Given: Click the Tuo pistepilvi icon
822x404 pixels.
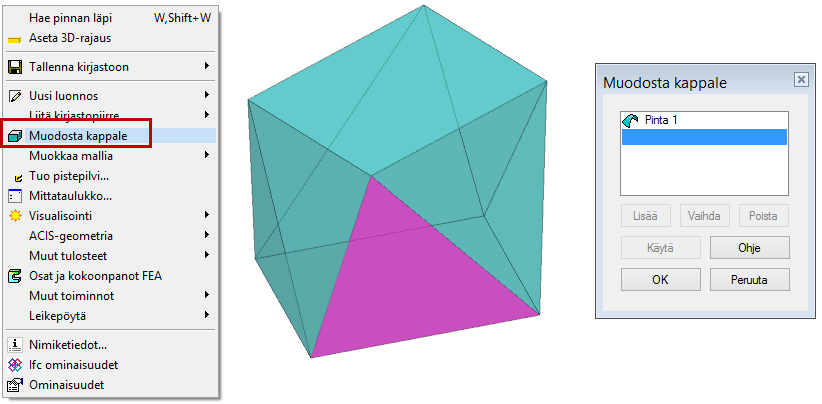Looking at the screenshot, I should click(17, 178).
